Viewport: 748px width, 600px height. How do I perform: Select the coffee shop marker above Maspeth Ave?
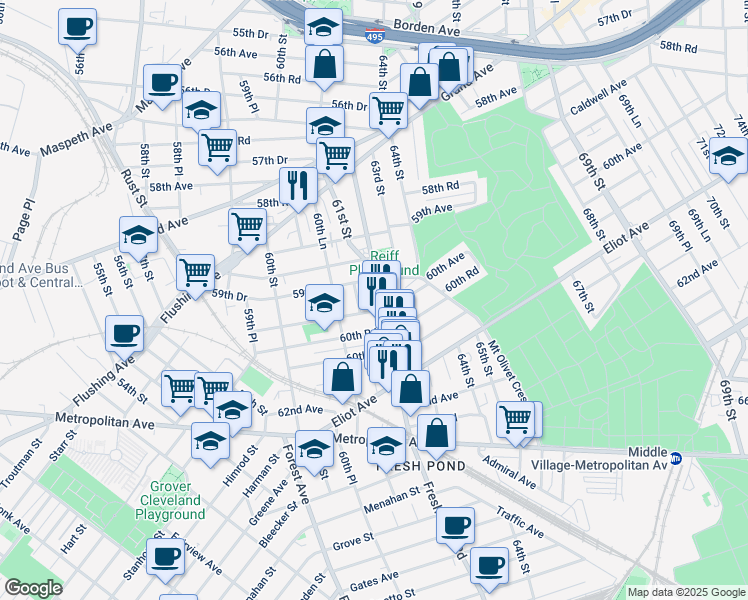coord(162,83)
